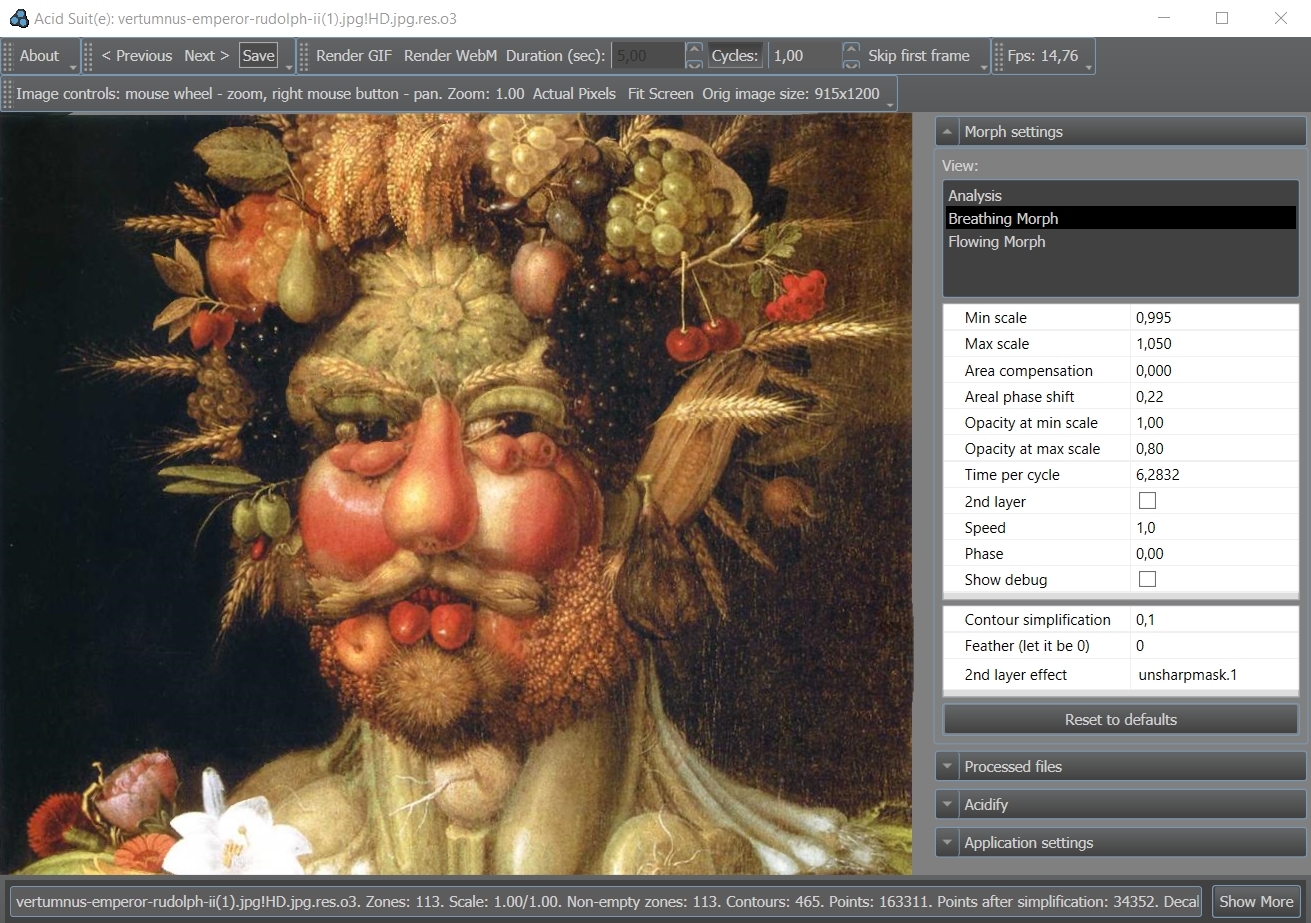The width and height of the screenshot is (1311, 923).
Task: Click the Time per cycle value 6,2832
Action: tap(1214, 475)
